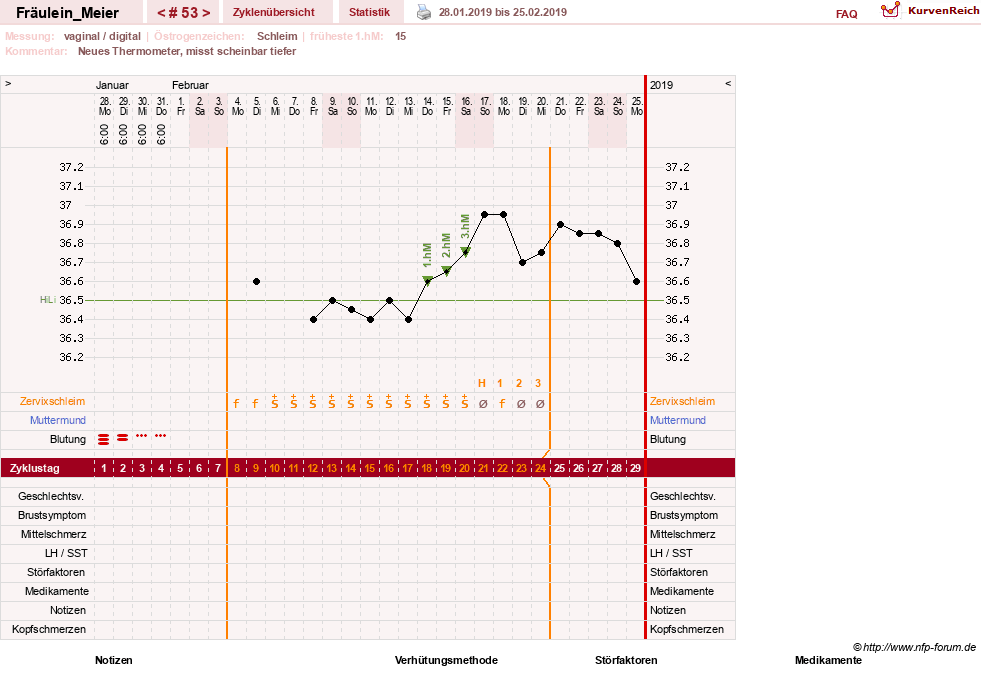Click the Januar month header

point(112,85)
